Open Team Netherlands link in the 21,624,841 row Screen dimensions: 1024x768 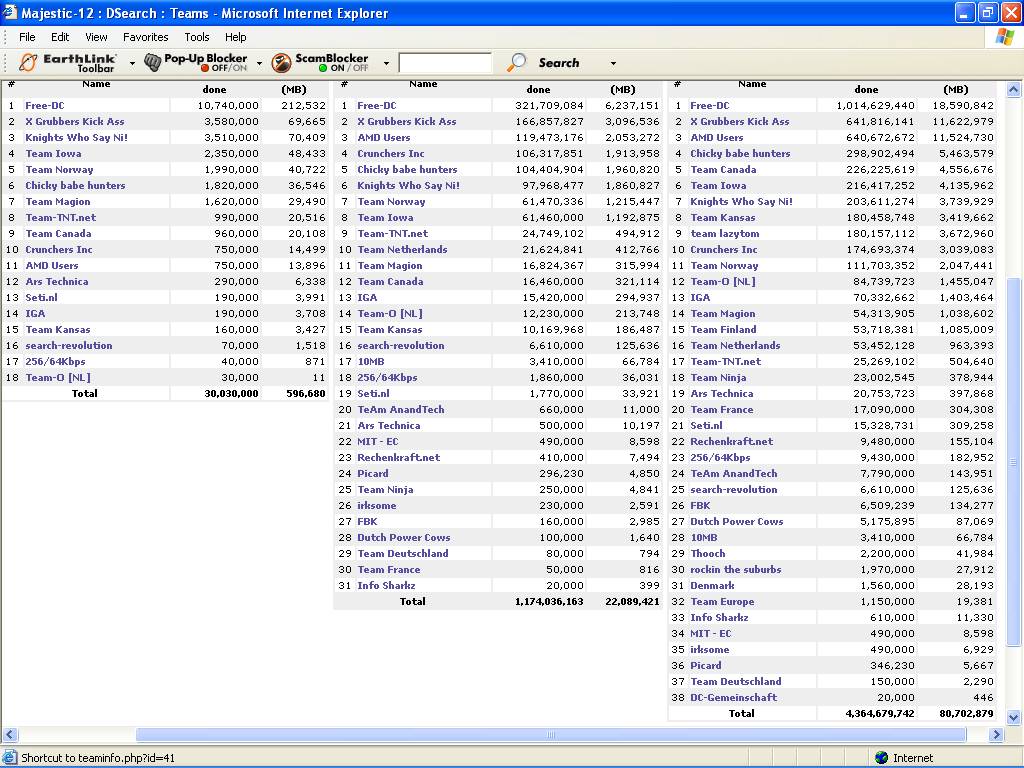tap(402, 249)
